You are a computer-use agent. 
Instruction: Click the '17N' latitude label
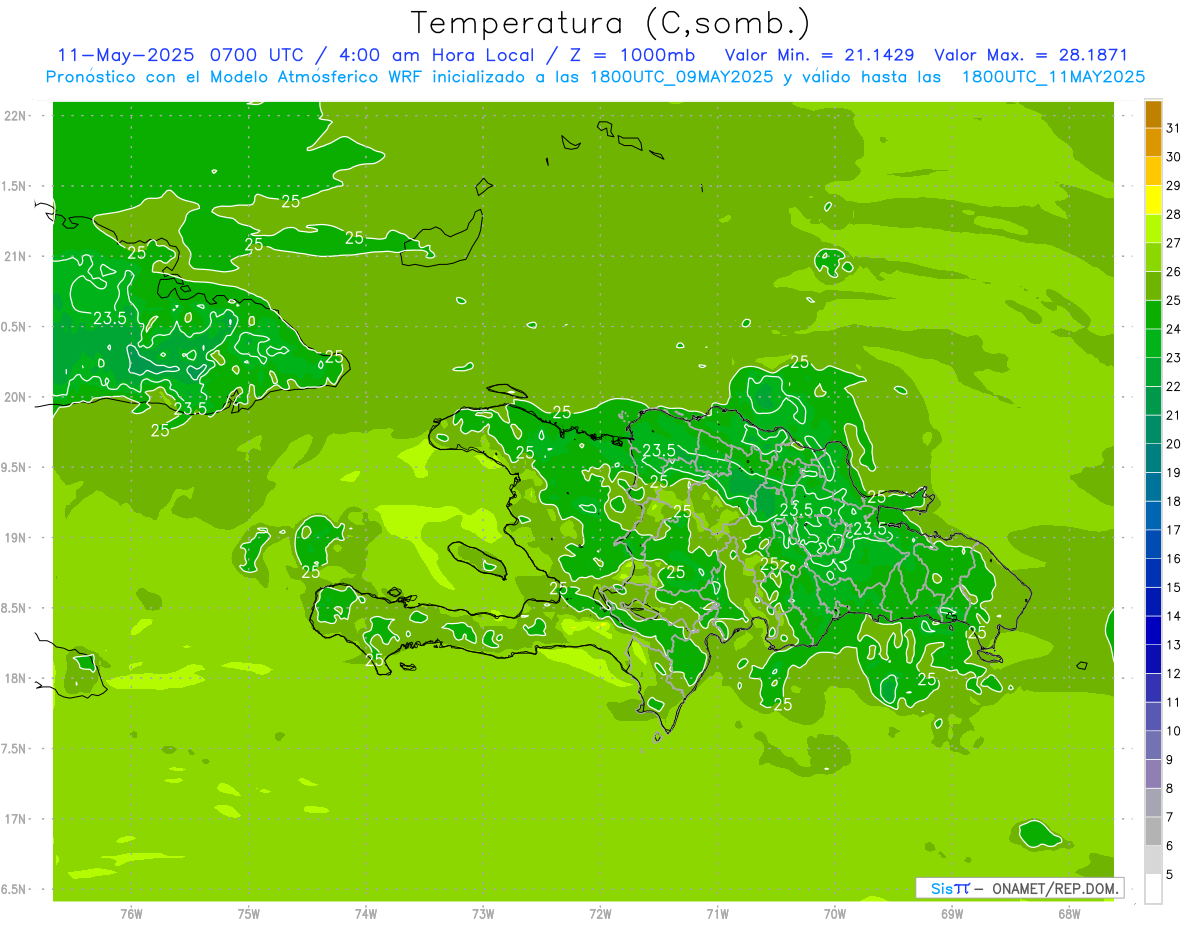tap(15, 819)
